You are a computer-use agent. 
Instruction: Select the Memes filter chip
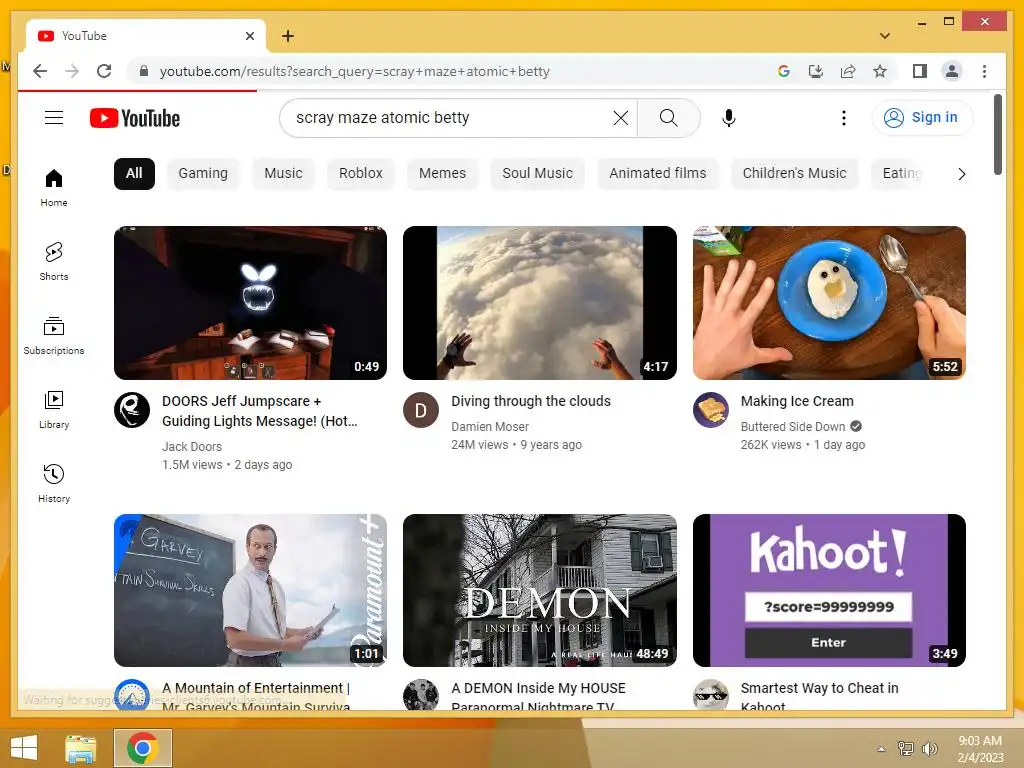point(442,174)
